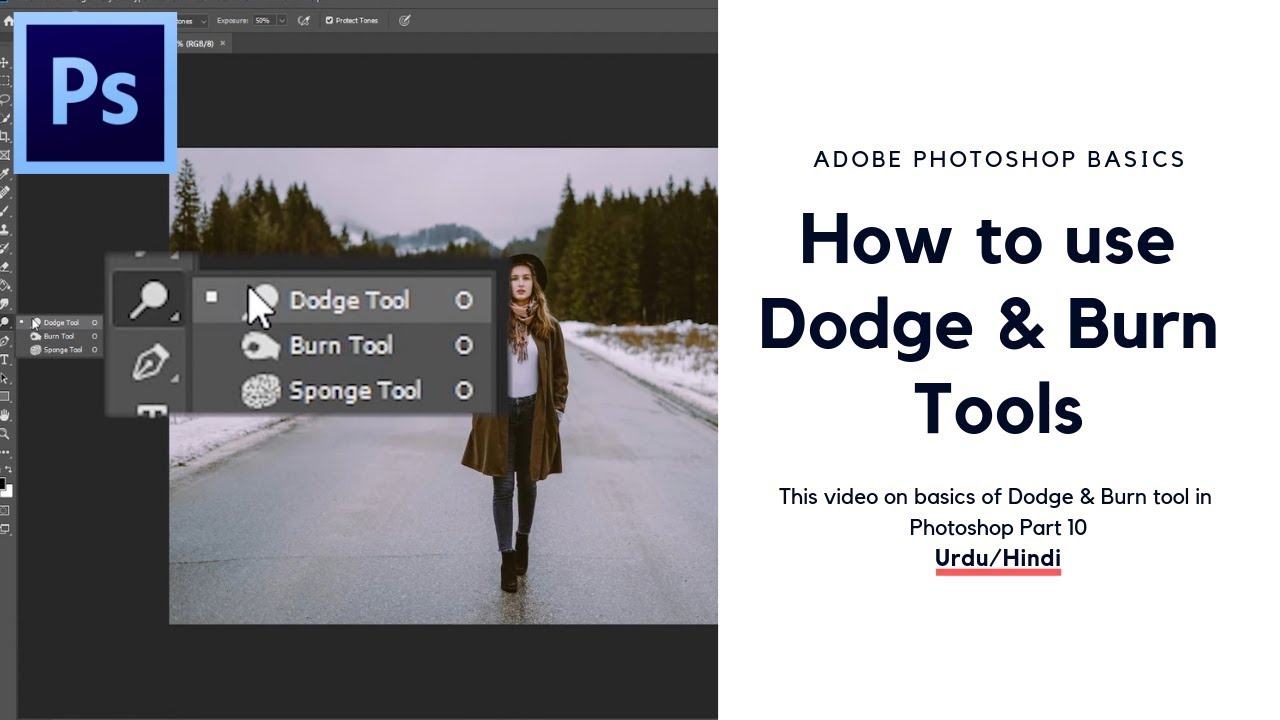This screenshot has height=720, width=1280.
Task: Choose Sponge Tool in the real toolbar flyout
Action: (x=60, y=350)
